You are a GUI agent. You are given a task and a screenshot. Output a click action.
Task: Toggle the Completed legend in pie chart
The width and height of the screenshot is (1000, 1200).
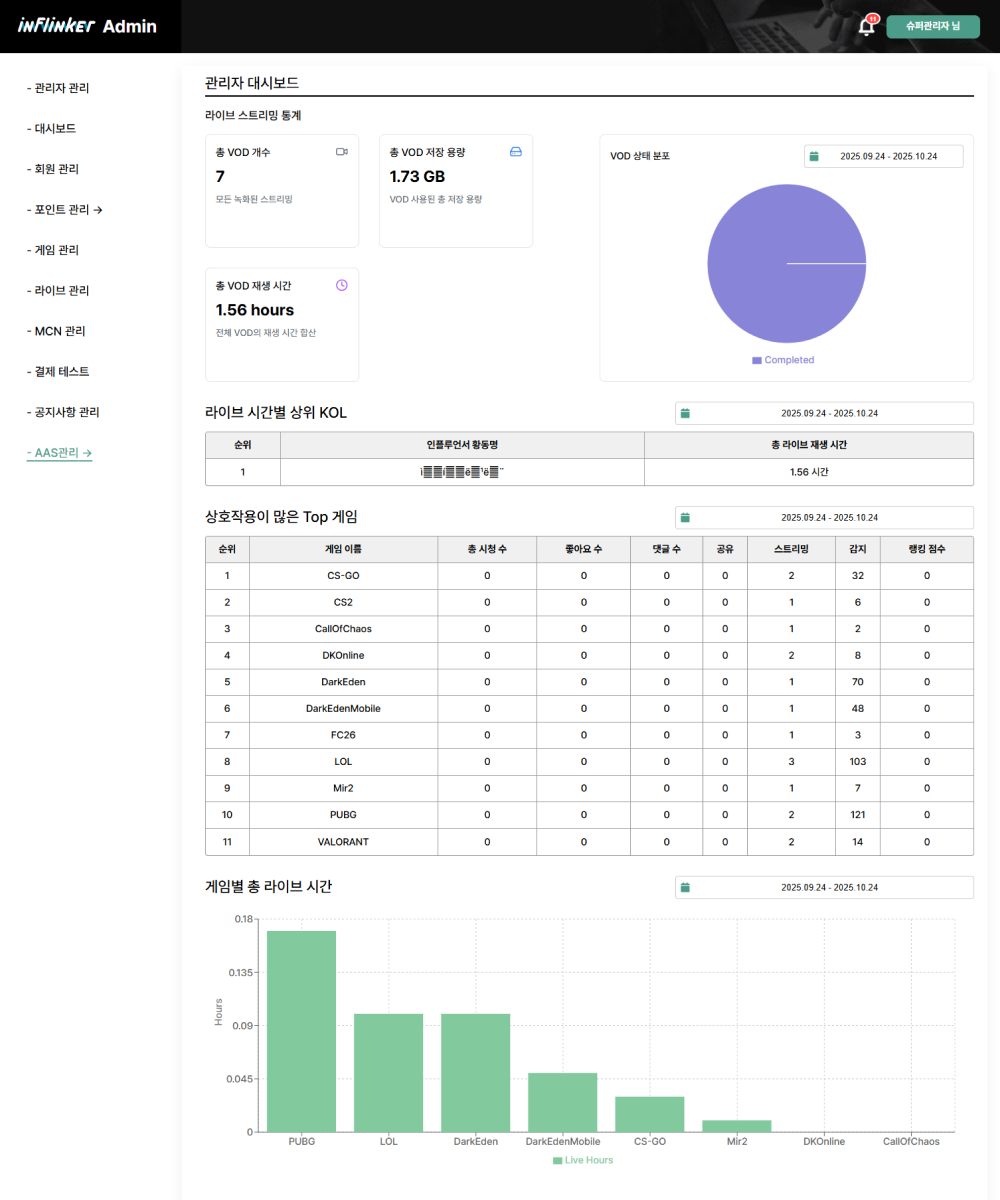(783, 360)
